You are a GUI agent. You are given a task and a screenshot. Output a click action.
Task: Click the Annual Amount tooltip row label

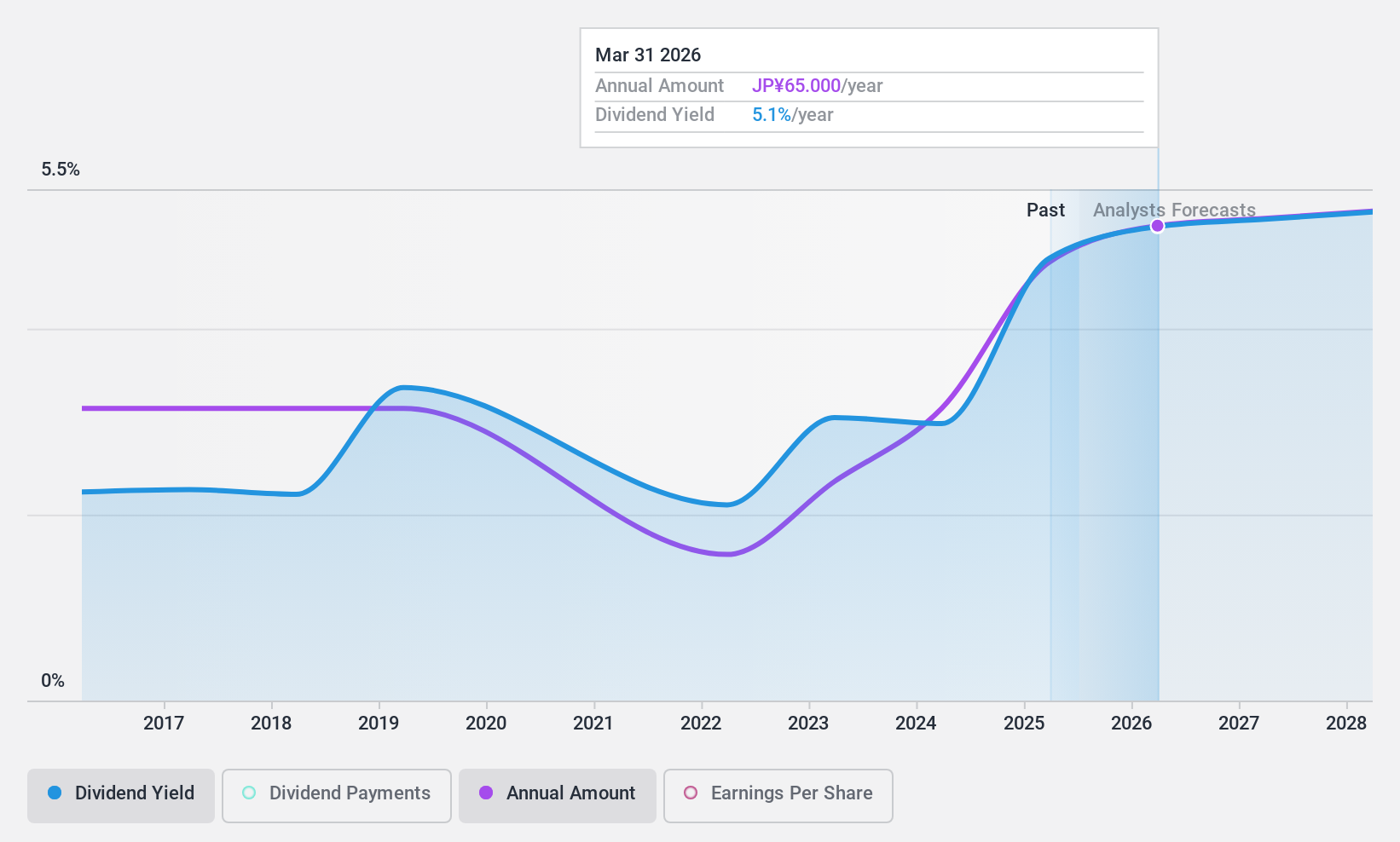[659, 86]
